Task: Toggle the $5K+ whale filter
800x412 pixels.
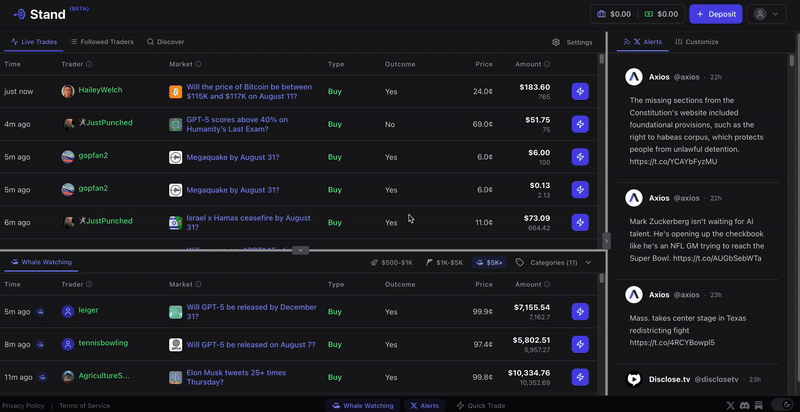Action: point(489,263)
